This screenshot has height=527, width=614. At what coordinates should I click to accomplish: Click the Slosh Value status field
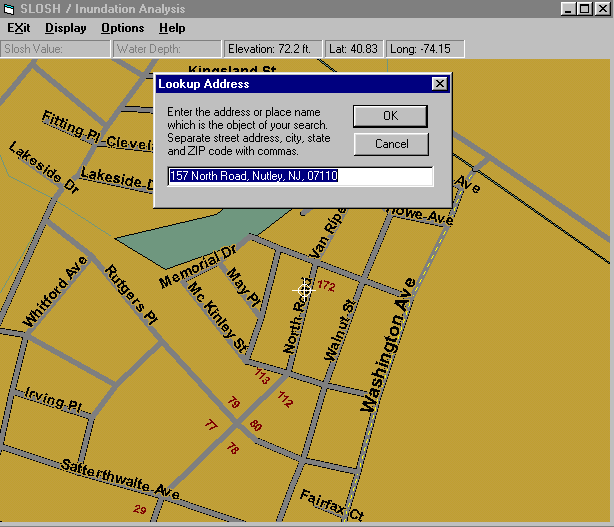55,48
